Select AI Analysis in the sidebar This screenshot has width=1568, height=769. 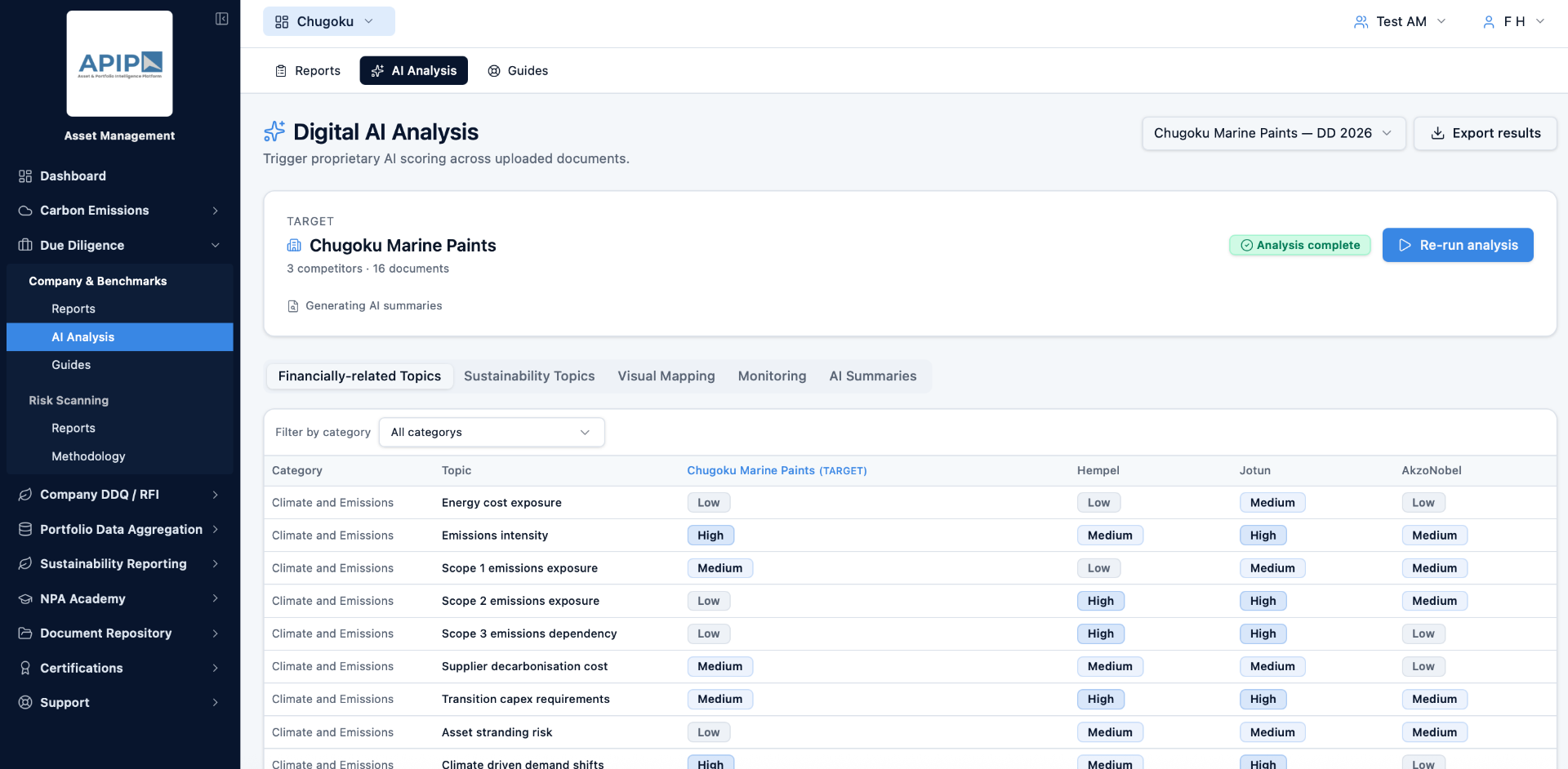[x=120, y=337]
